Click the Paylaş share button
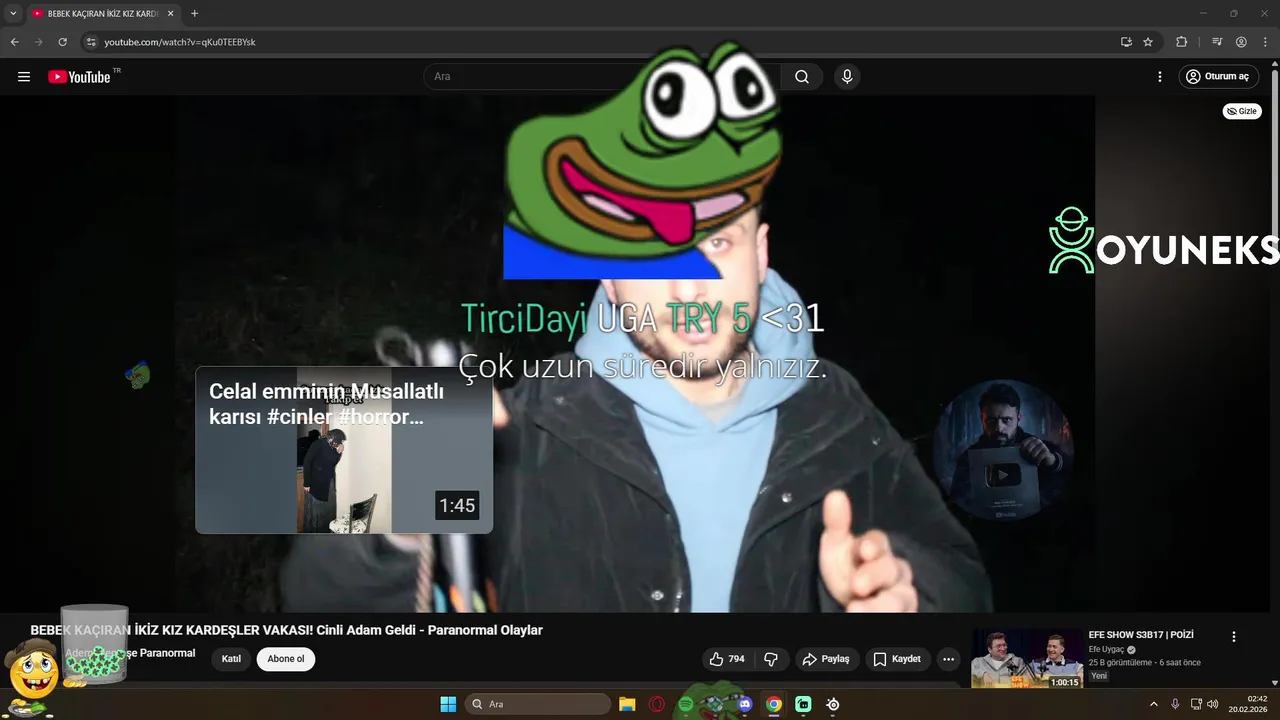This screenshot has height=720, width=1280. coord(826,659)
